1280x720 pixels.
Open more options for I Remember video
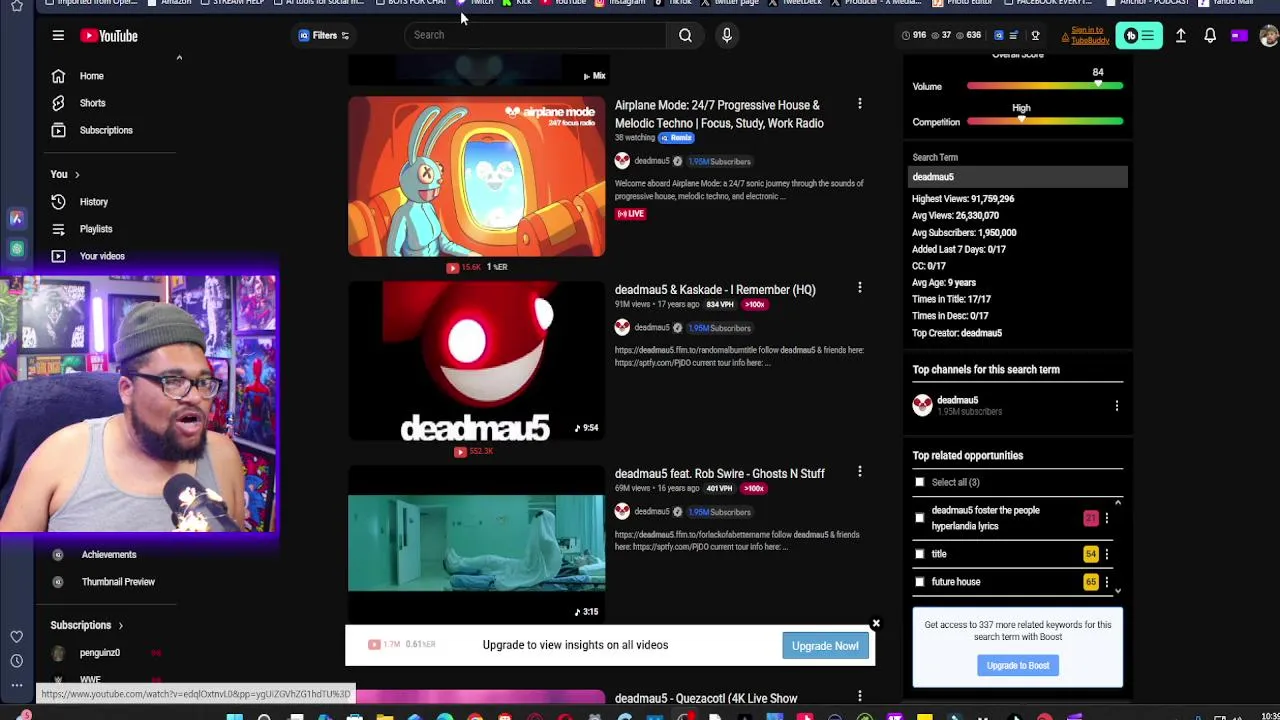point(859,288)
